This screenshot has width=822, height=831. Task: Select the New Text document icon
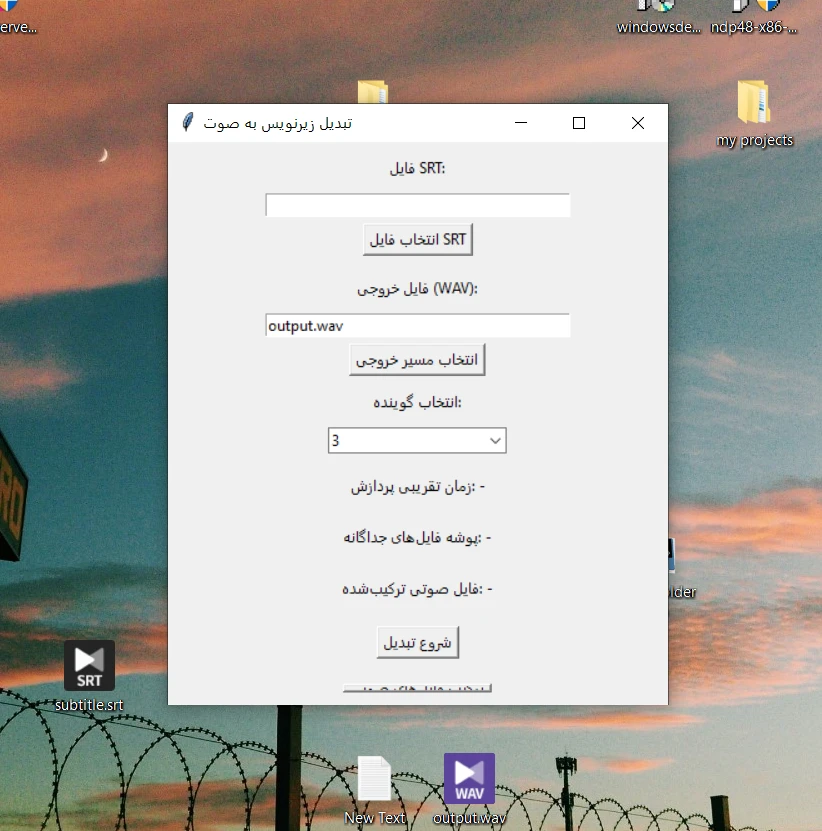point(374,779)
